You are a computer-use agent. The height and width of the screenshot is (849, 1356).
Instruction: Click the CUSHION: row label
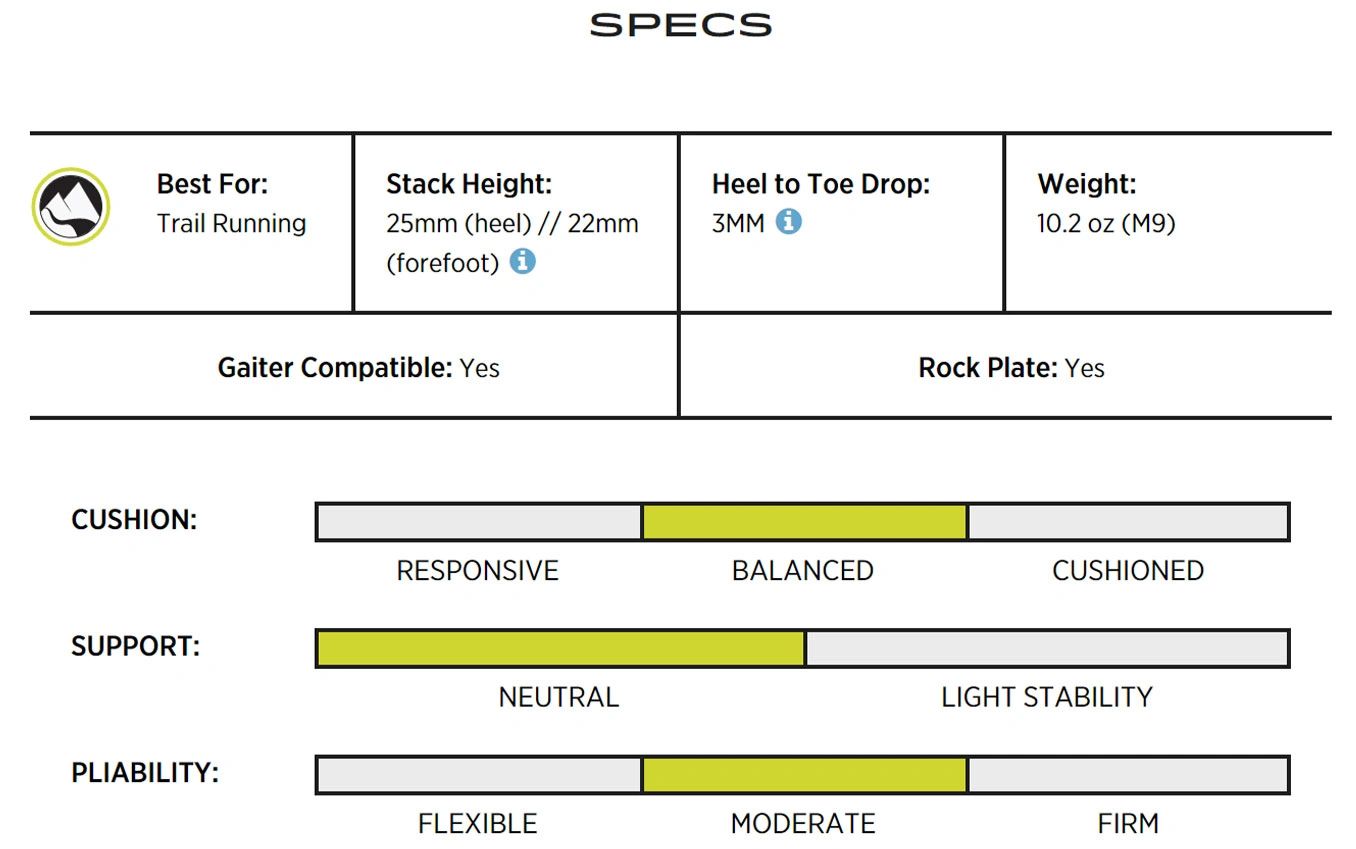click(x=134, y=520)
